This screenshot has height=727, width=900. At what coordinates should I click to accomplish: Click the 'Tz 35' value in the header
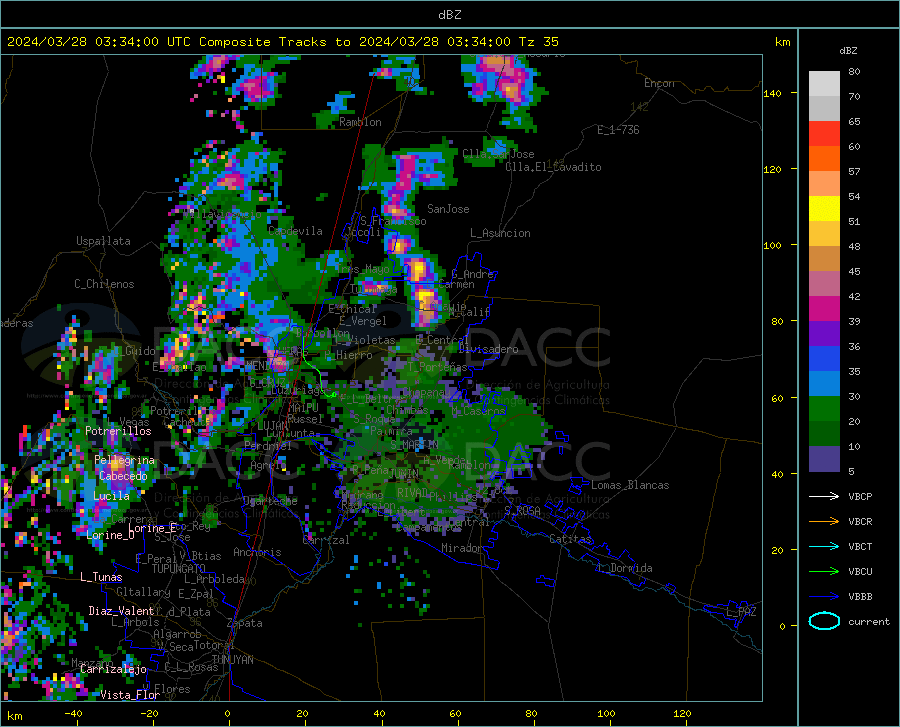[538, 42]
